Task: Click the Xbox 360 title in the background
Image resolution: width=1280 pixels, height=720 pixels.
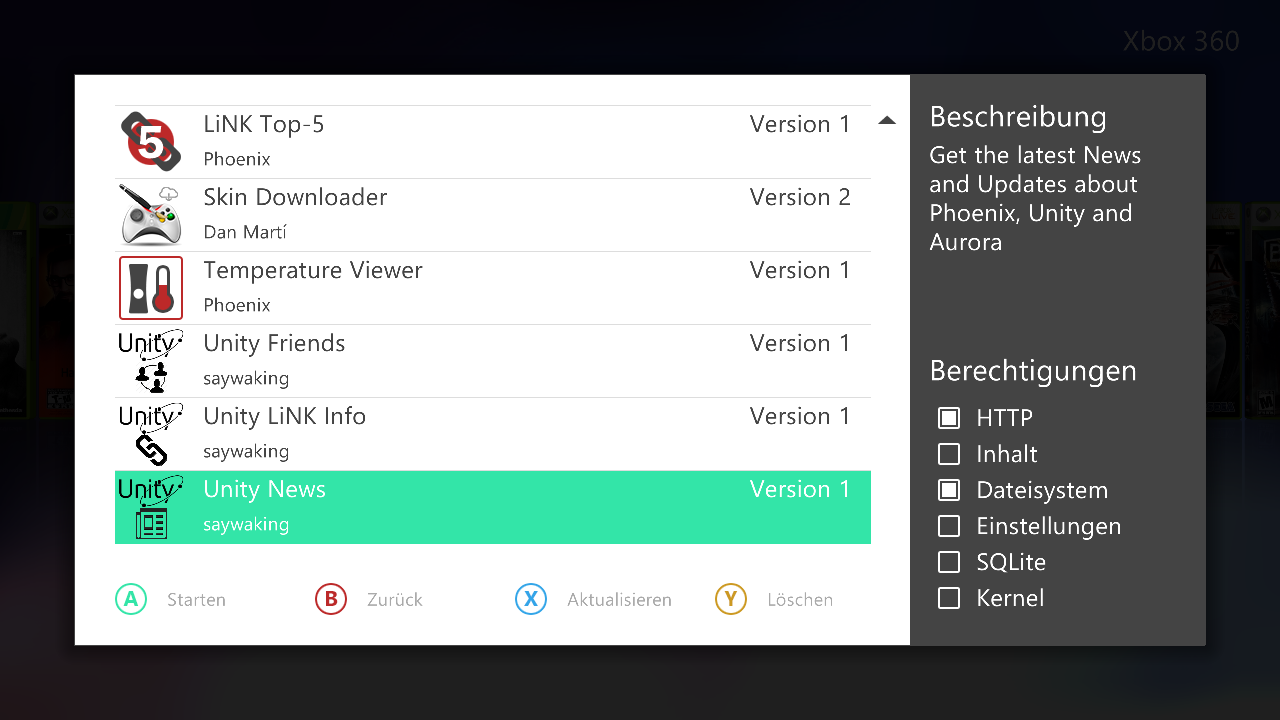Action: (1181, 41)
